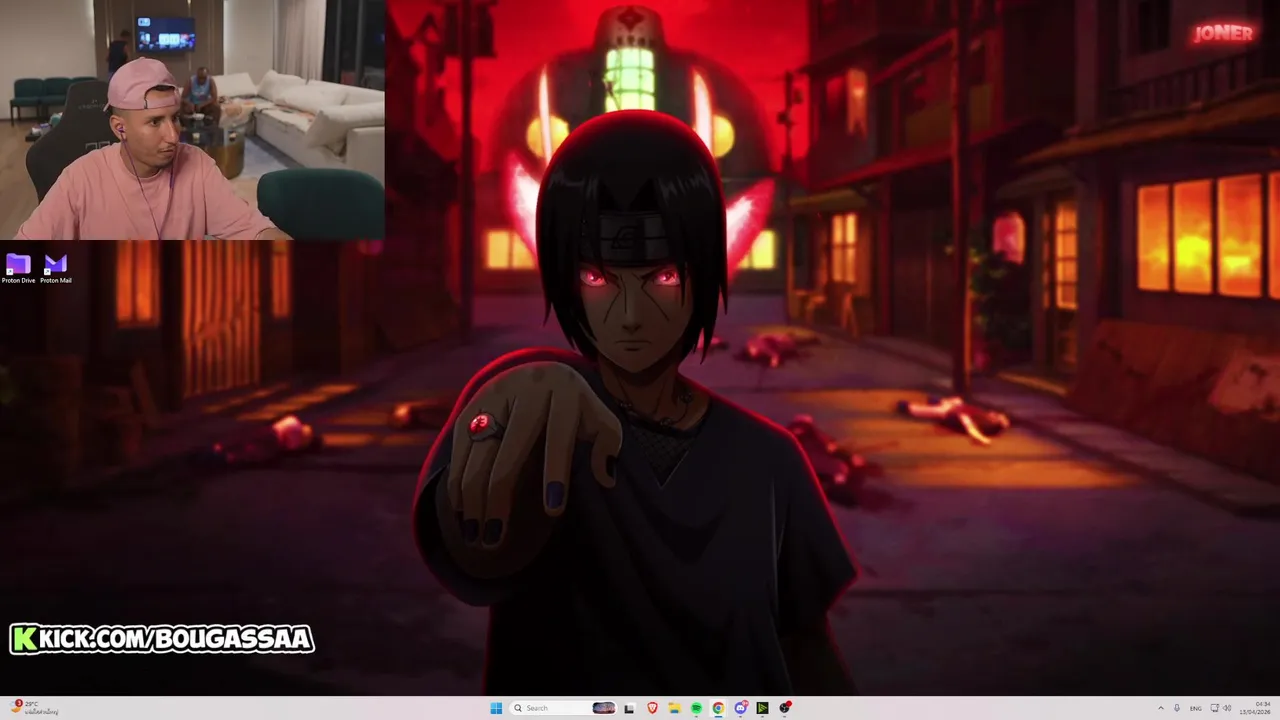Open File Explorer from the taskbar
1280x720 pixels.
[674, 708]
